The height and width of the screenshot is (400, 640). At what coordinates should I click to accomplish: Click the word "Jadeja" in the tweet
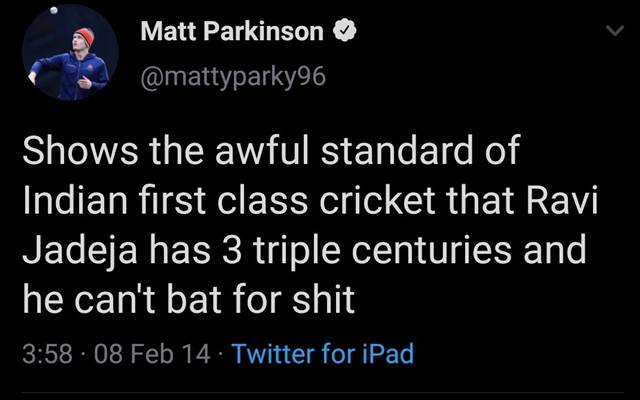tap(80, 250)
